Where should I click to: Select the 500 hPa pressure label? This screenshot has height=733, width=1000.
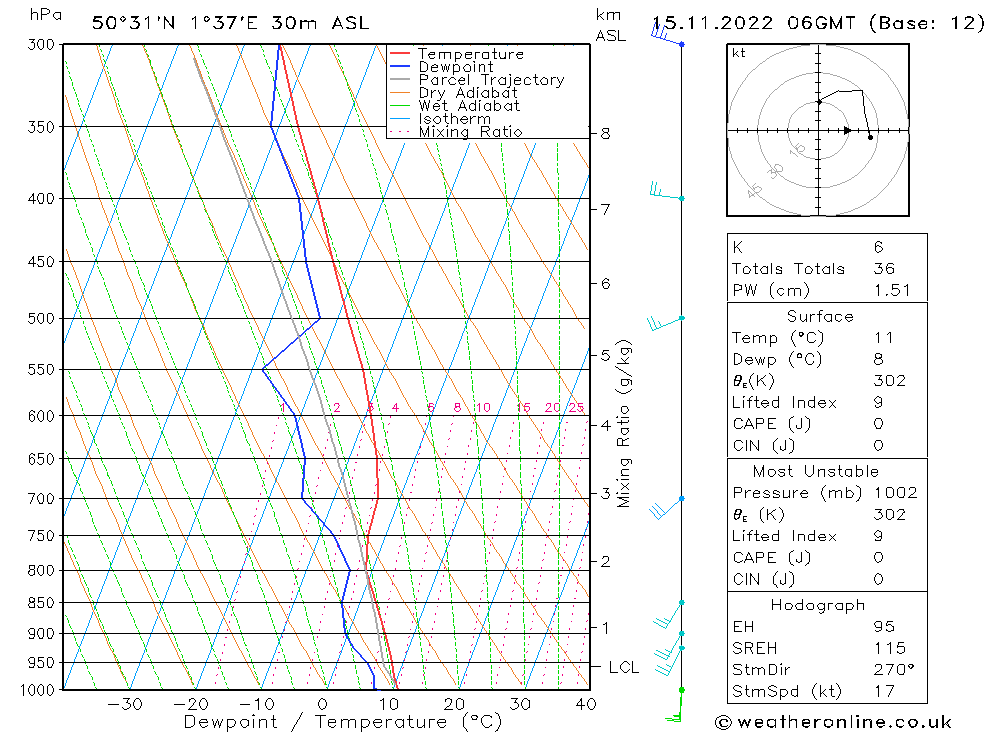[x=41, y=318]
